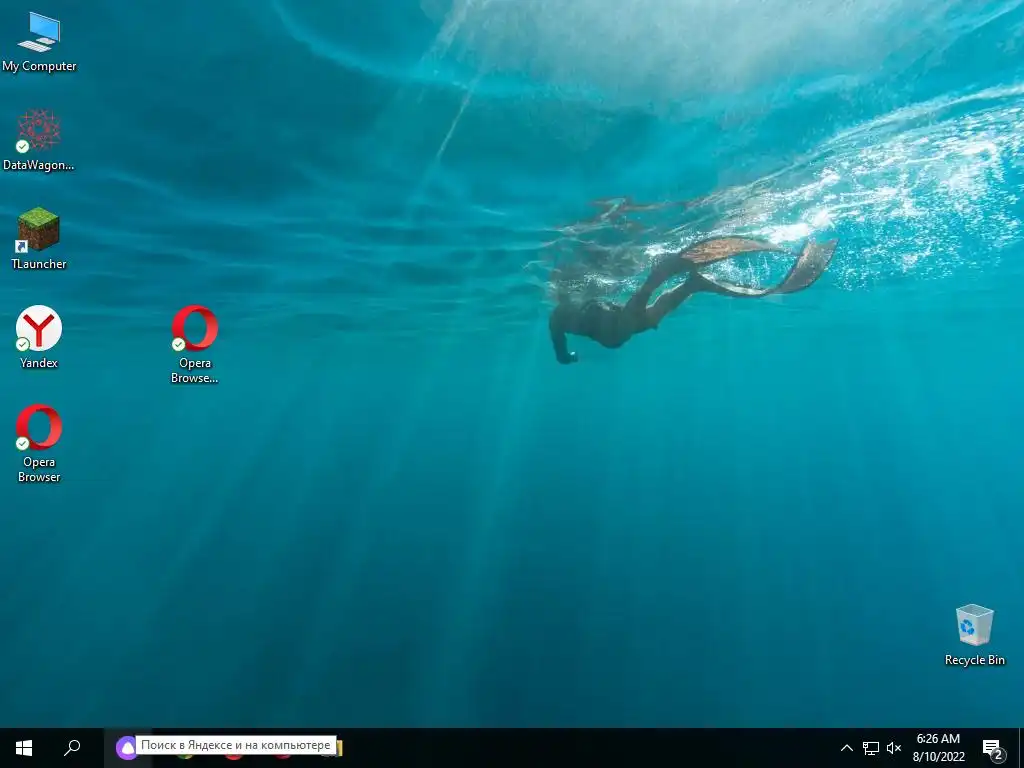
Task: Select the TLauncher Minecraft shortcut
Action: point(39,238)
